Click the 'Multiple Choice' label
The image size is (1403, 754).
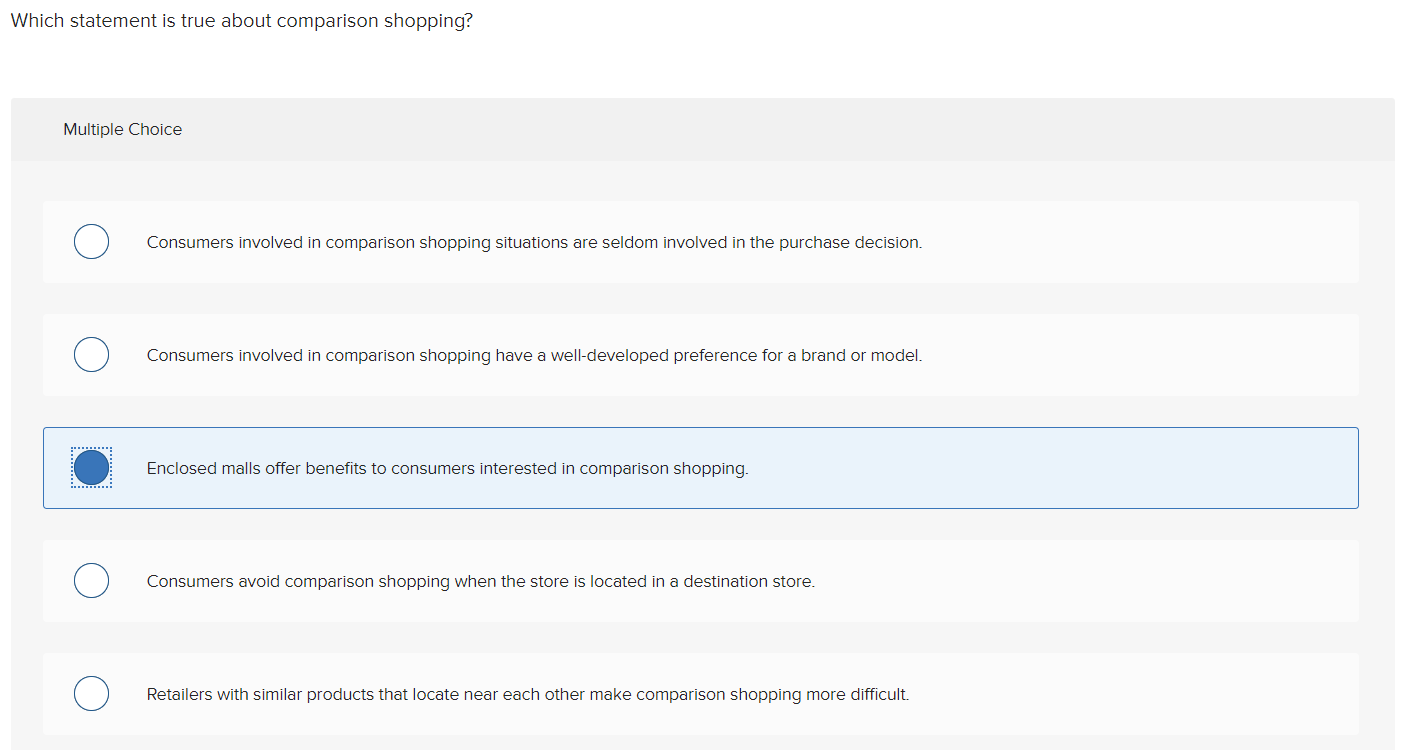click(122, 129)
